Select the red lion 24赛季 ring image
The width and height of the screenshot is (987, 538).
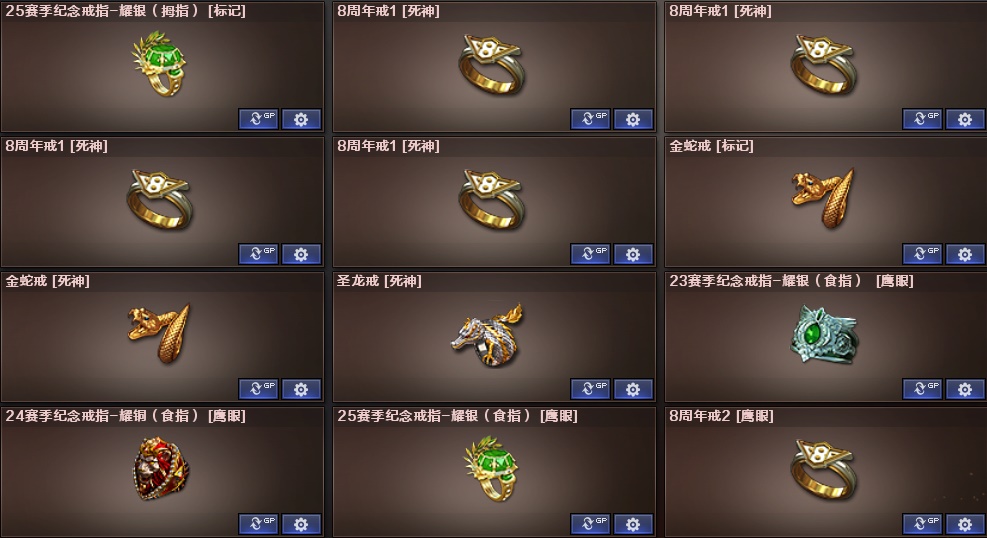pyautogui.click(x=161, y=469)
